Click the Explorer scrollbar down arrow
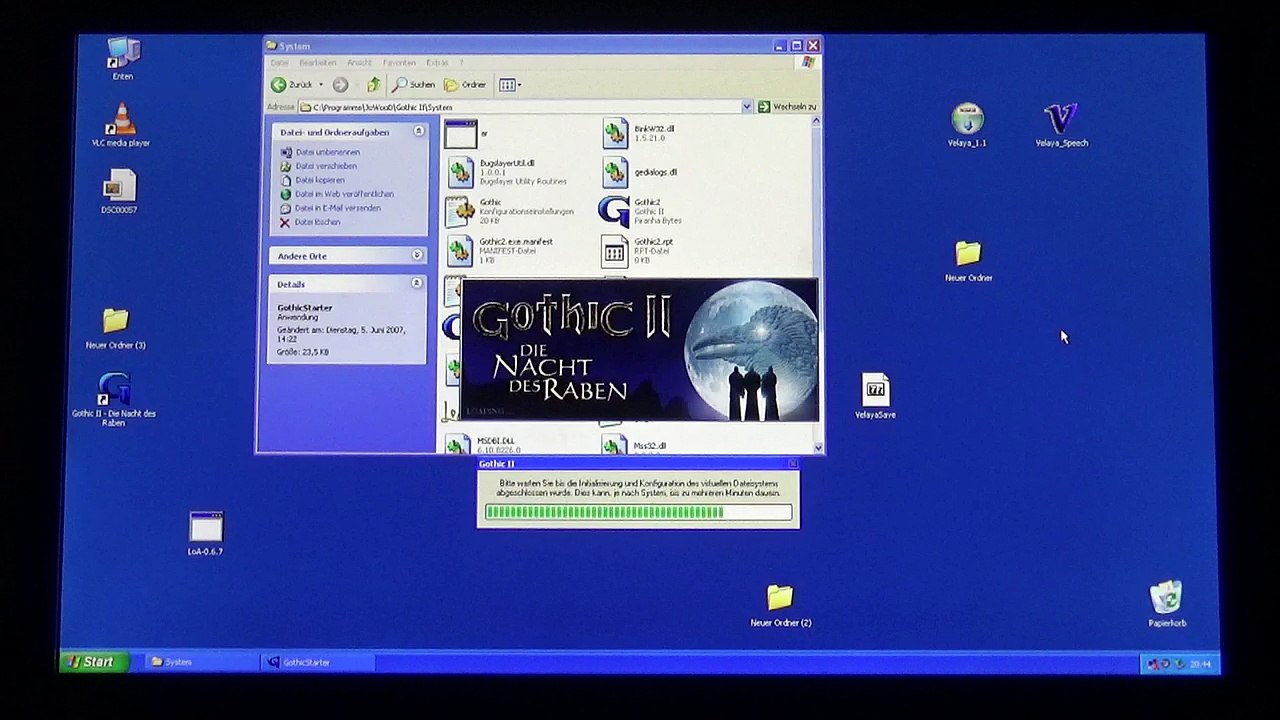This screenshot has width=1280, height=720. 819,448
